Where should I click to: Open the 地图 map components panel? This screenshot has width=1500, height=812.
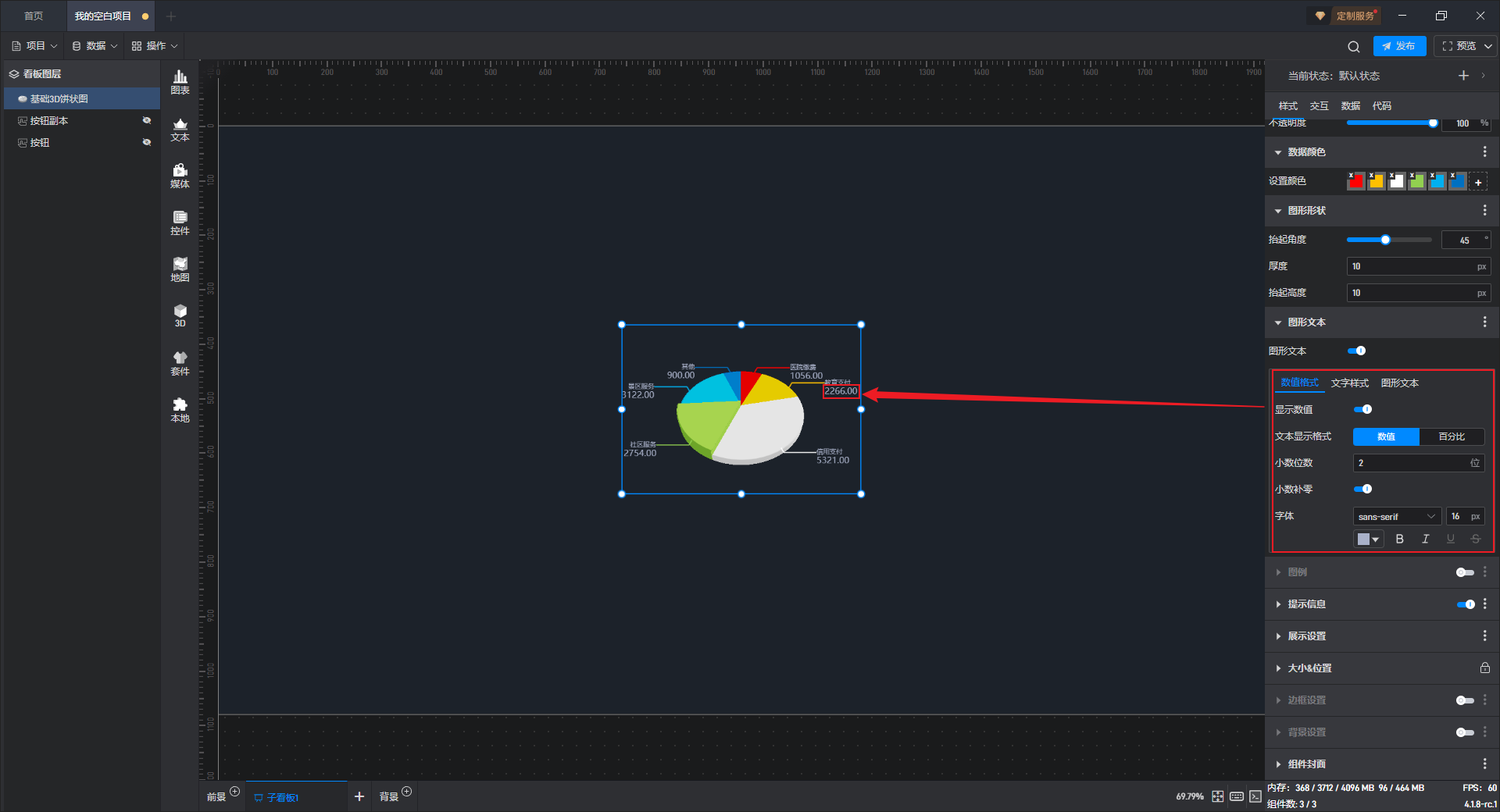(180, 269)
